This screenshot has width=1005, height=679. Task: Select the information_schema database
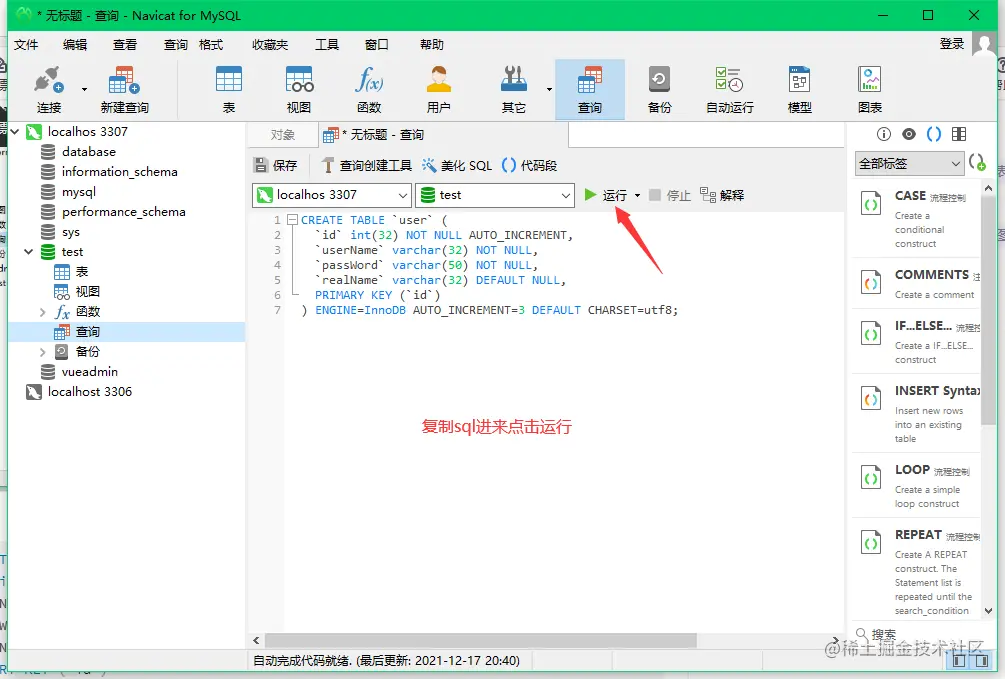[x=119, y=172]
